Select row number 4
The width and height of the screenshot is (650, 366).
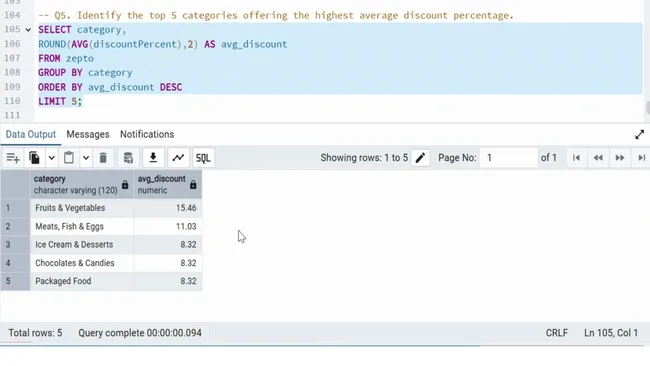[x=15, y=263]
